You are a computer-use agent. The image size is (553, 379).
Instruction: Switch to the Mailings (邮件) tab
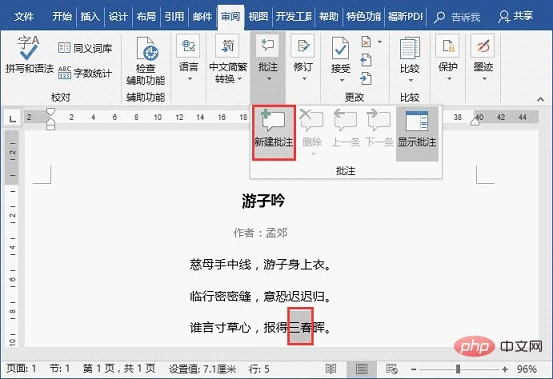tap(202, 16)
